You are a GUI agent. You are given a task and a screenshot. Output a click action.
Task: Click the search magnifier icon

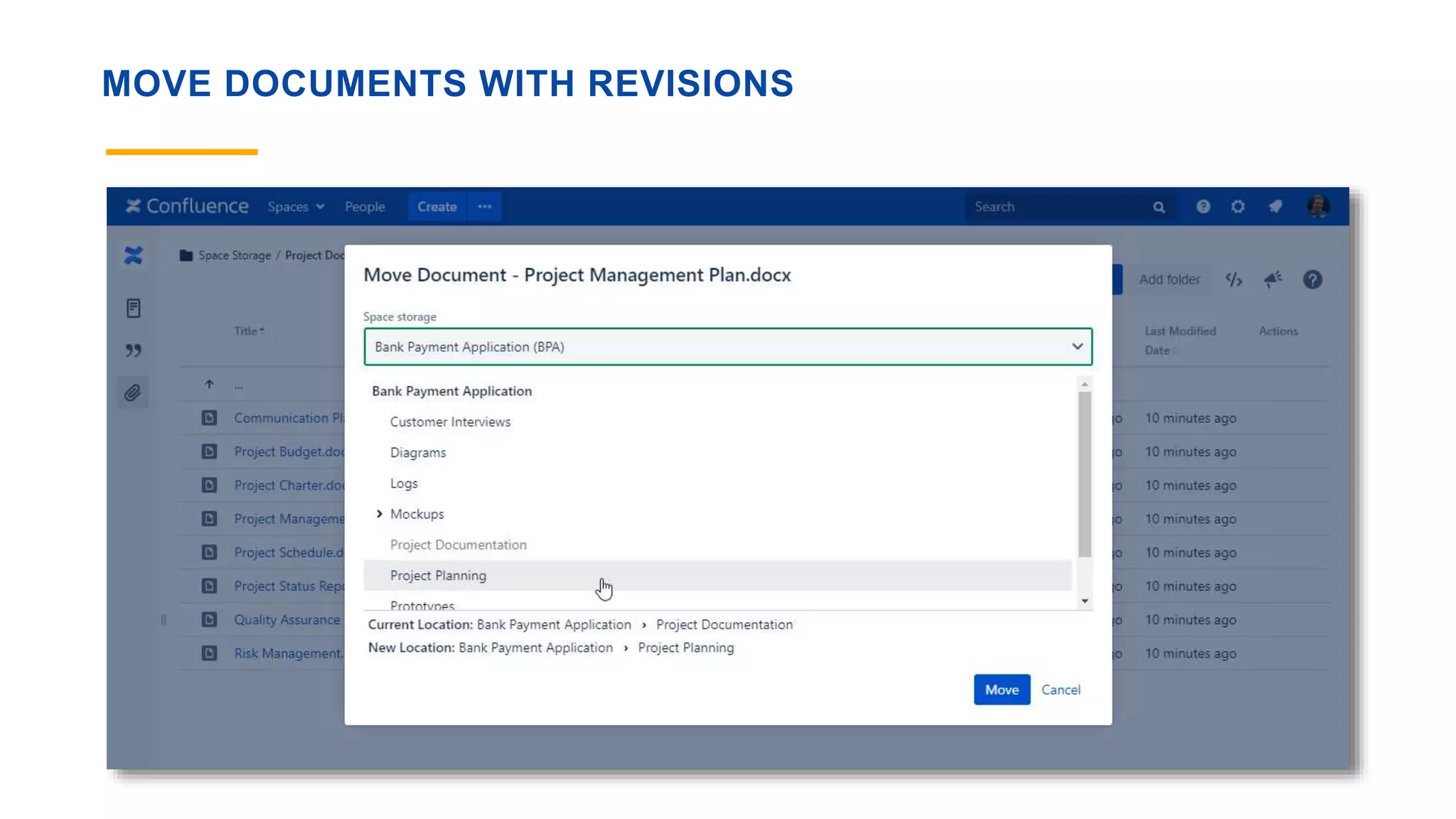(1159, 207)
